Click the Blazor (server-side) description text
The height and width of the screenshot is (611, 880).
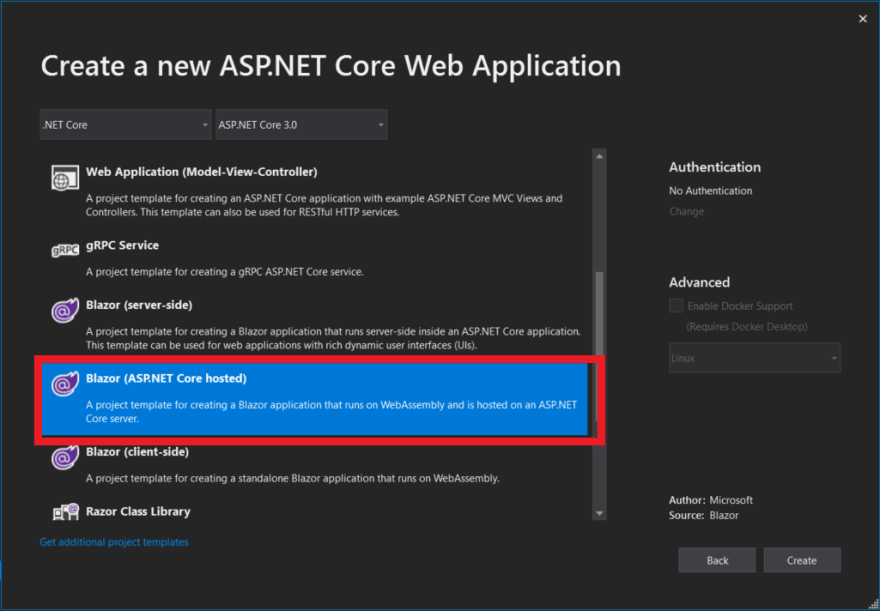click(333, 338)
